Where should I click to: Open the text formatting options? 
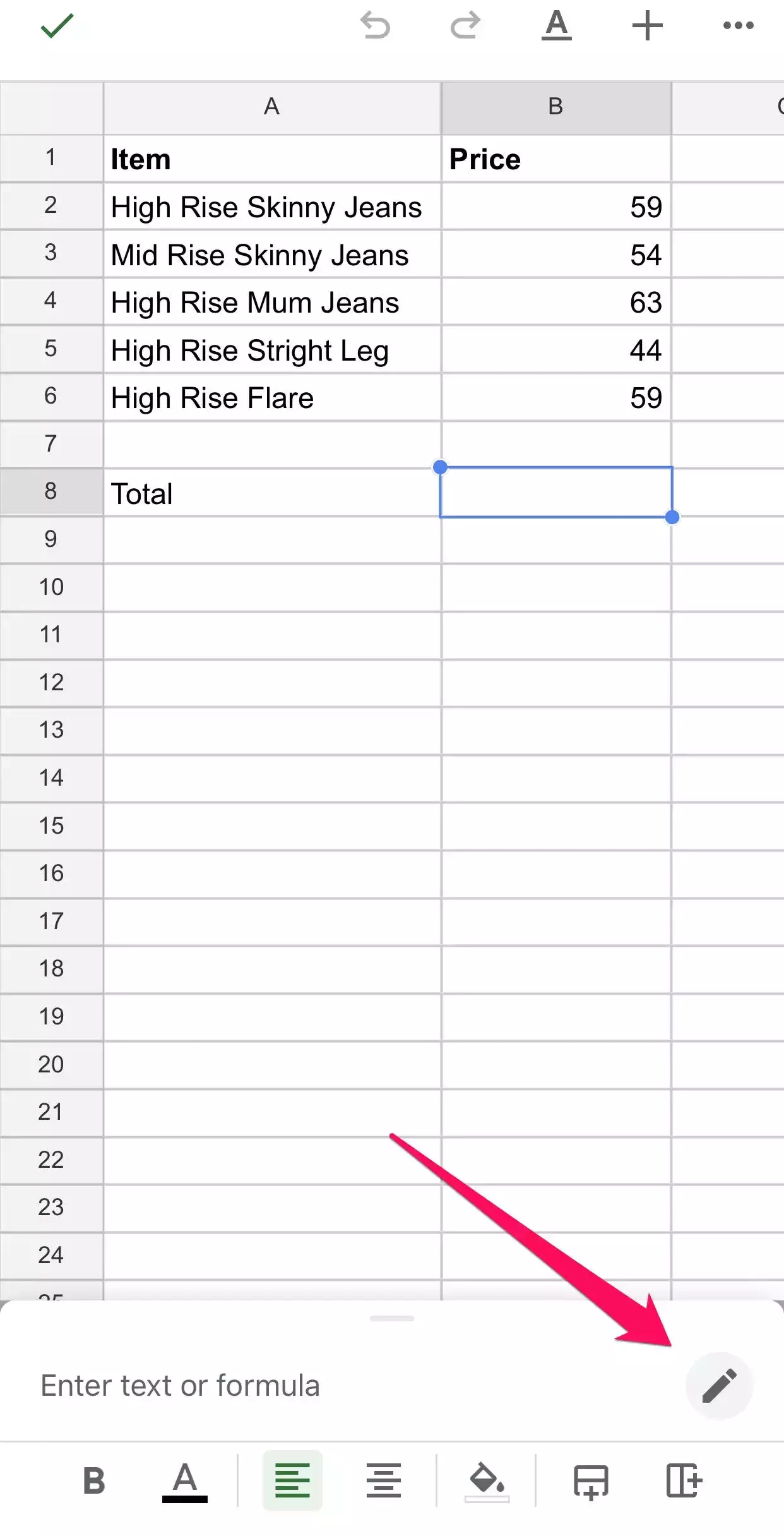[557, 26]
